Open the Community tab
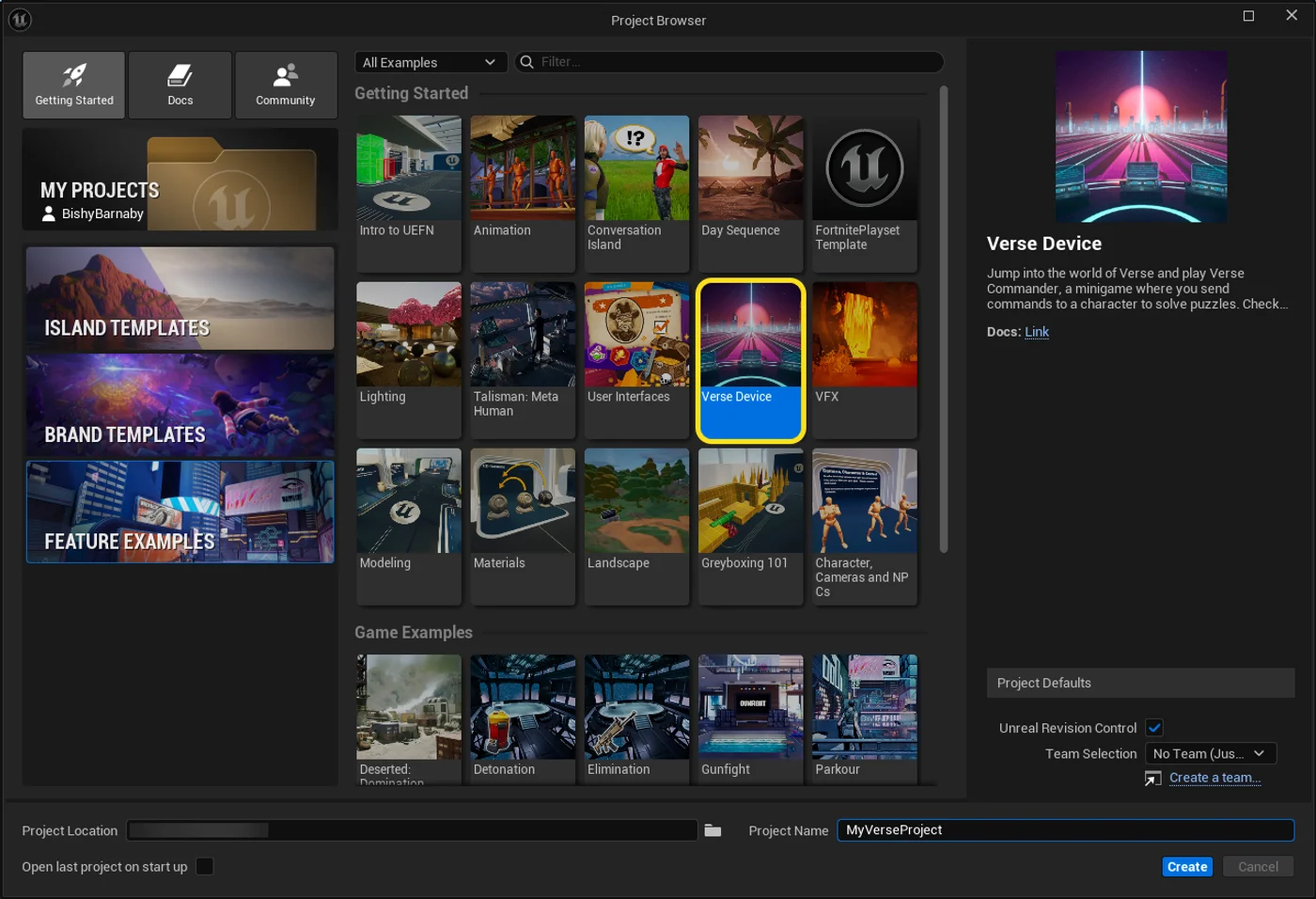Viewport: 1316px width, 899px height. tap(286, 85)
